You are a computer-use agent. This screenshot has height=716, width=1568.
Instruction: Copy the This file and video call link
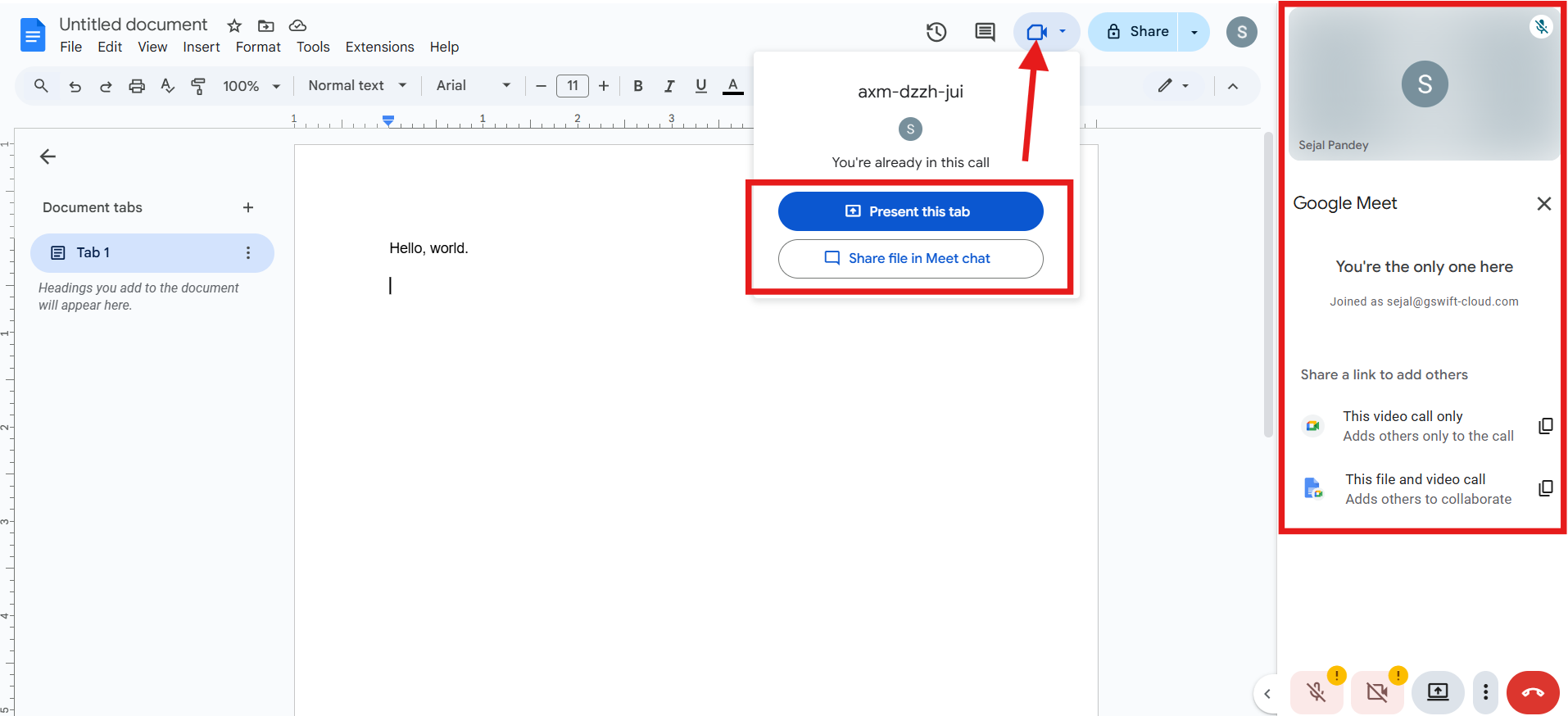1545,488
